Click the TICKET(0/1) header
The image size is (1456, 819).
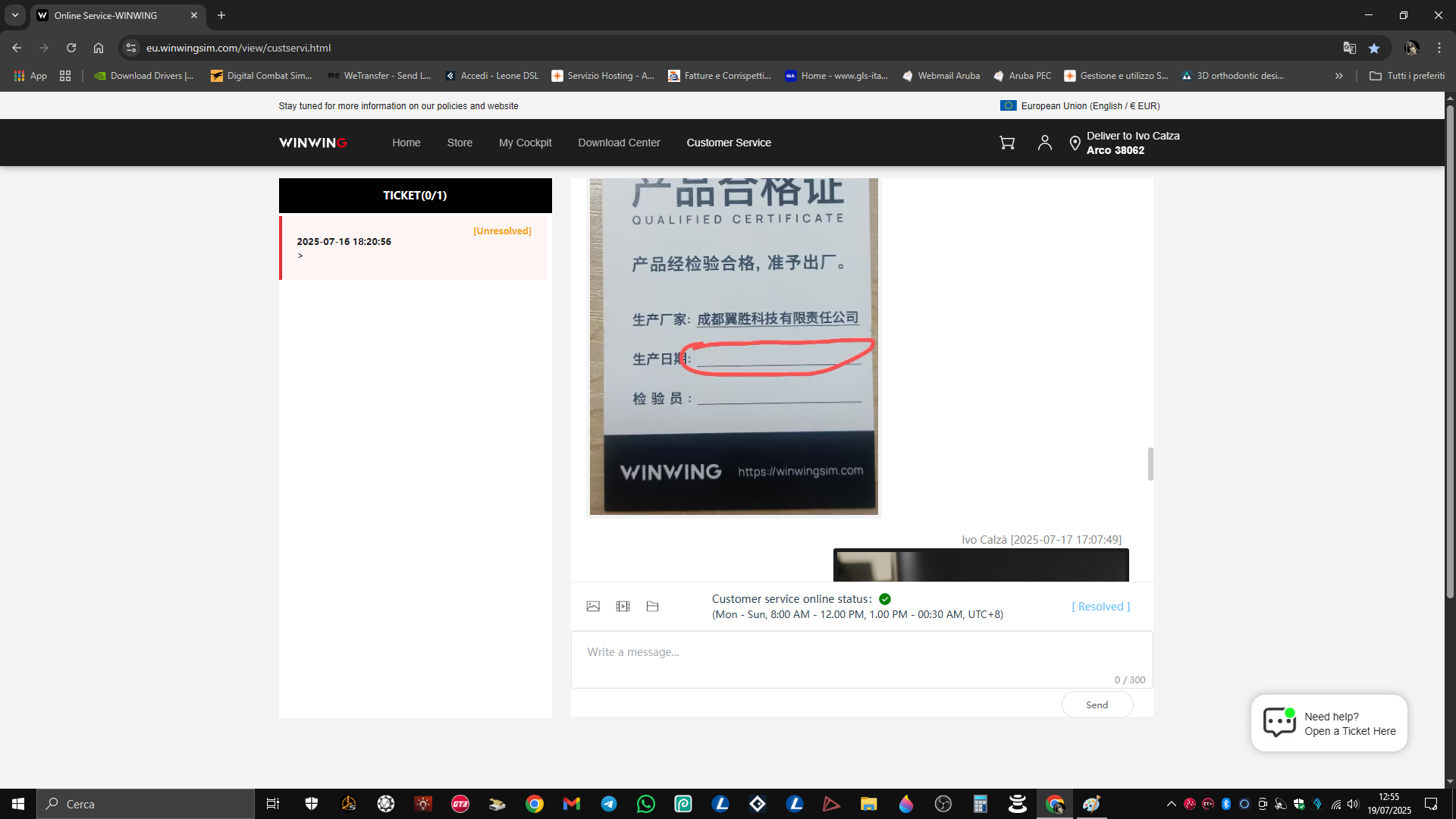(415, 196)
